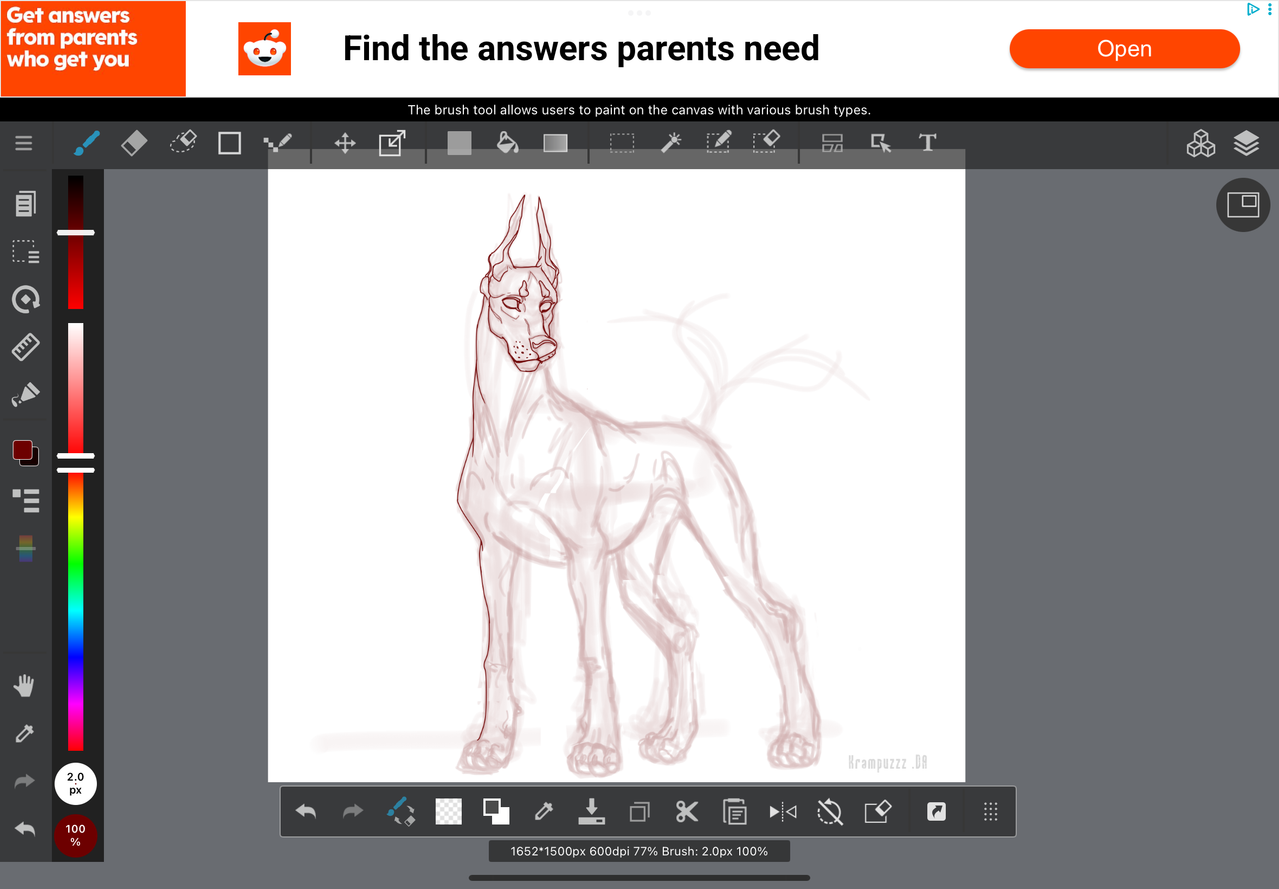Select the solid gray fill rectangle tool

point(459,143)
